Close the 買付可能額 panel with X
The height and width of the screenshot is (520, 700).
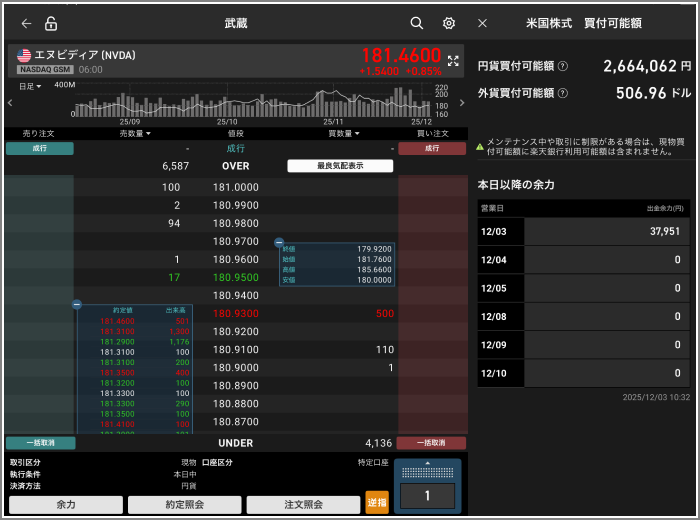point(482,23)
